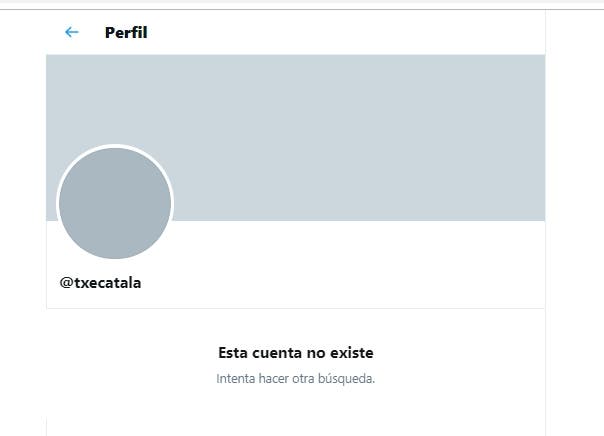Select the @txecatala username handle
The height and width of the screenshot is (436, 604).
[100, 283]
